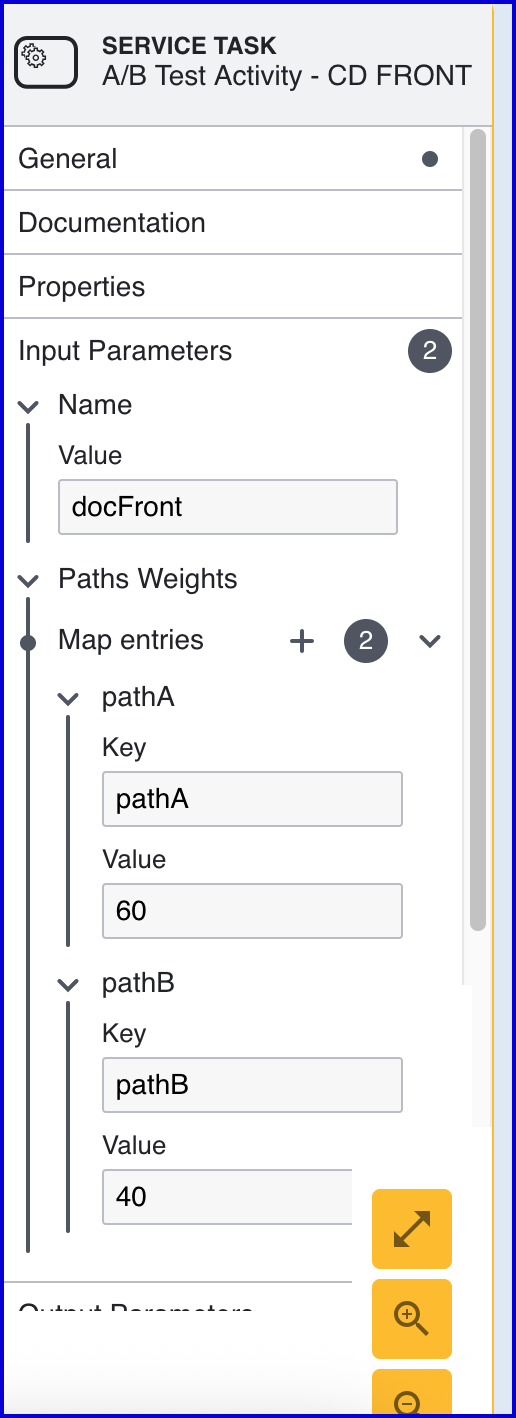
Task: Click the docFront value field
Action: [x=228, y=507]
